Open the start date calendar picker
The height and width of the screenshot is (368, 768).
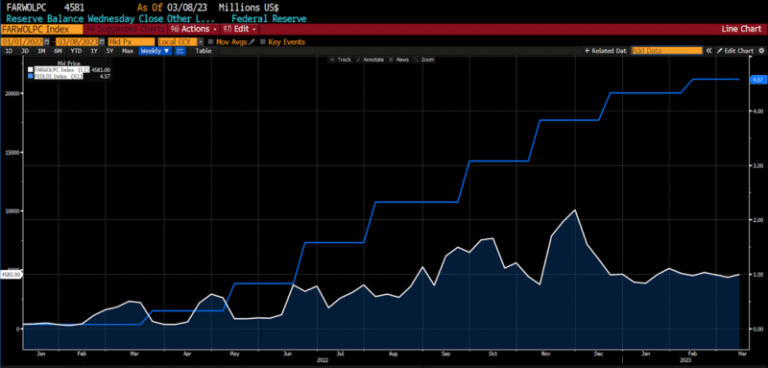click(47, 42)
